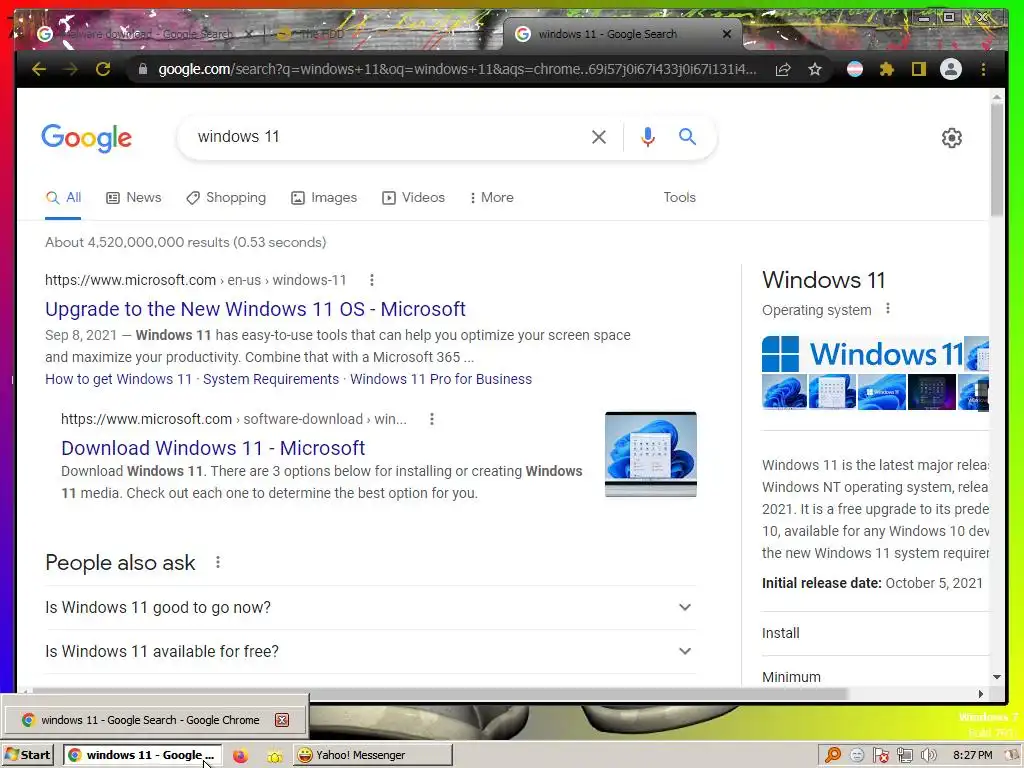This screenshot has height=768, width=1024.
Task: Open the Windows 11 logo banner image
Action: pyautogui.click(x=861, y=353)
